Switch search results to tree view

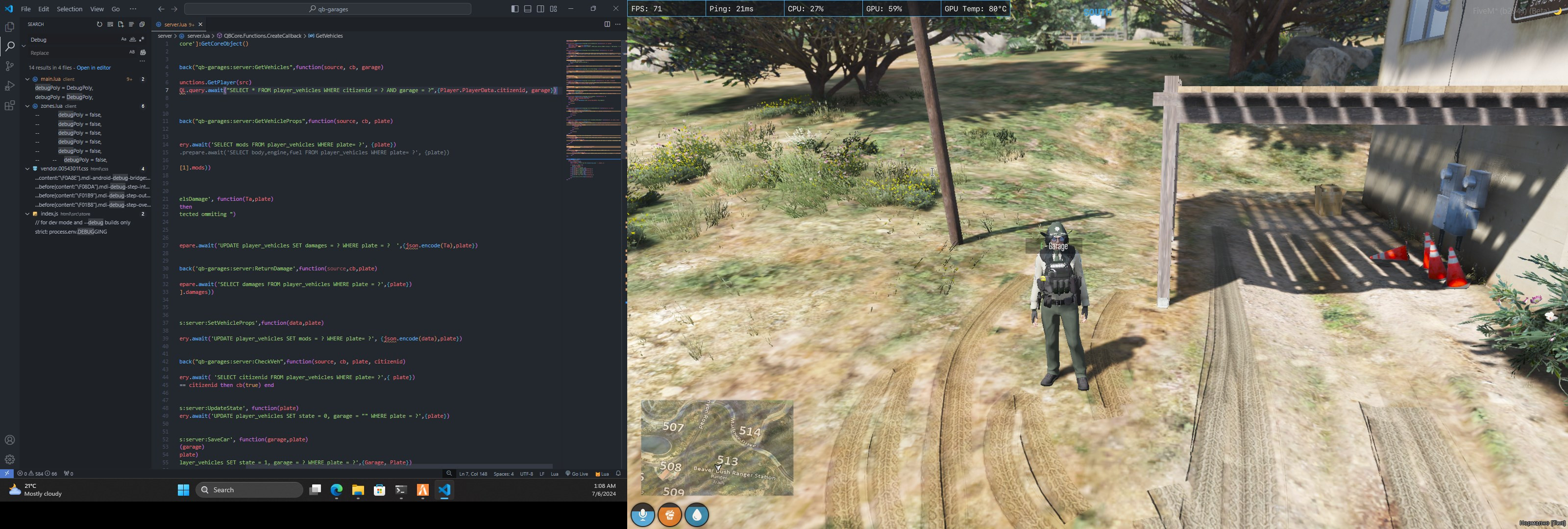coord(131,24)
